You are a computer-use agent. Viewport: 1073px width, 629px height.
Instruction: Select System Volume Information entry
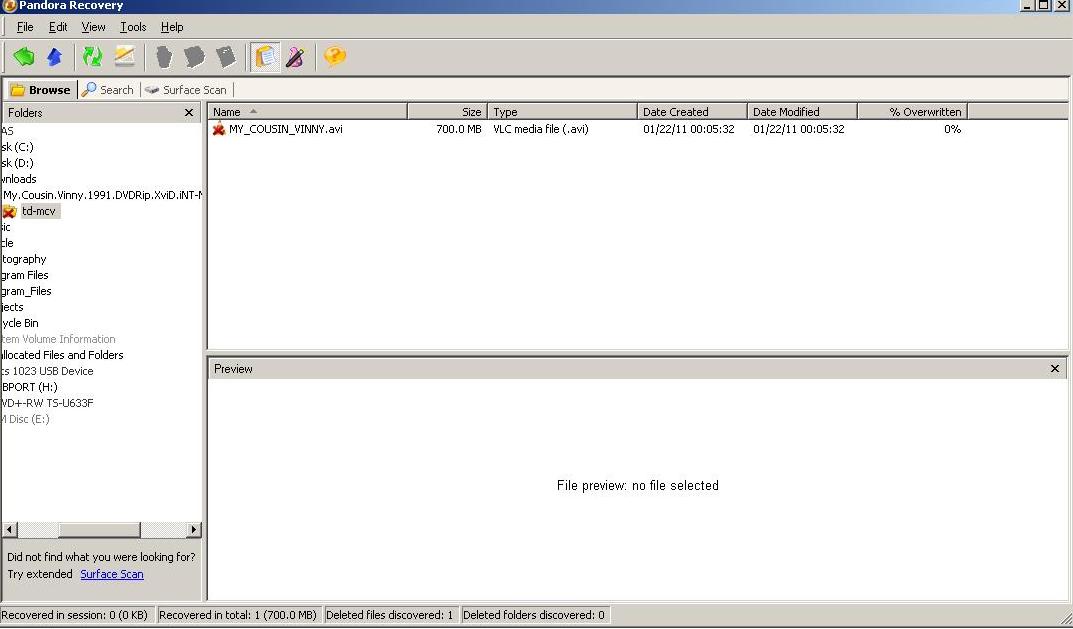click(58, 339)
